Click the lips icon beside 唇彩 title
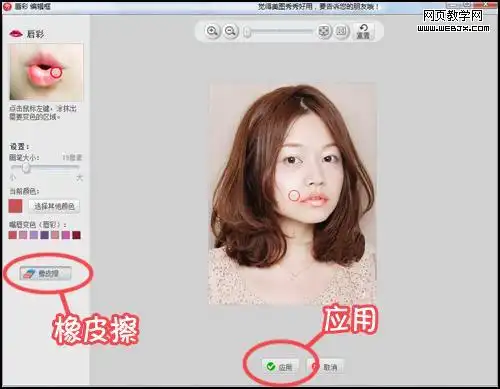The height and width of the screenshot is (389, 500). tap(16, 33)
